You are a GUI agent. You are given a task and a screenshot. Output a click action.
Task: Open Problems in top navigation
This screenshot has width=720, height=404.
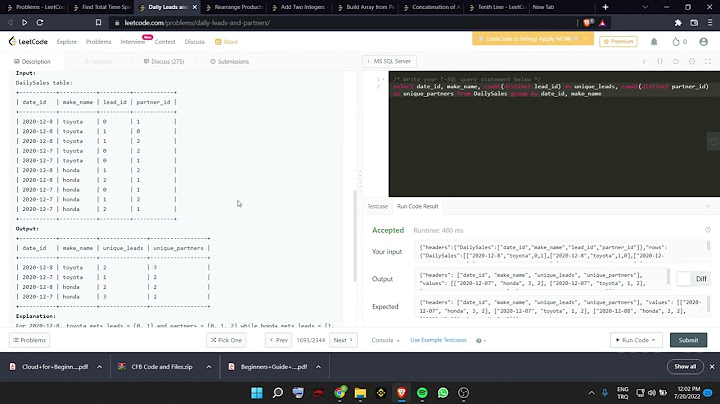click(x=98, y=42)
